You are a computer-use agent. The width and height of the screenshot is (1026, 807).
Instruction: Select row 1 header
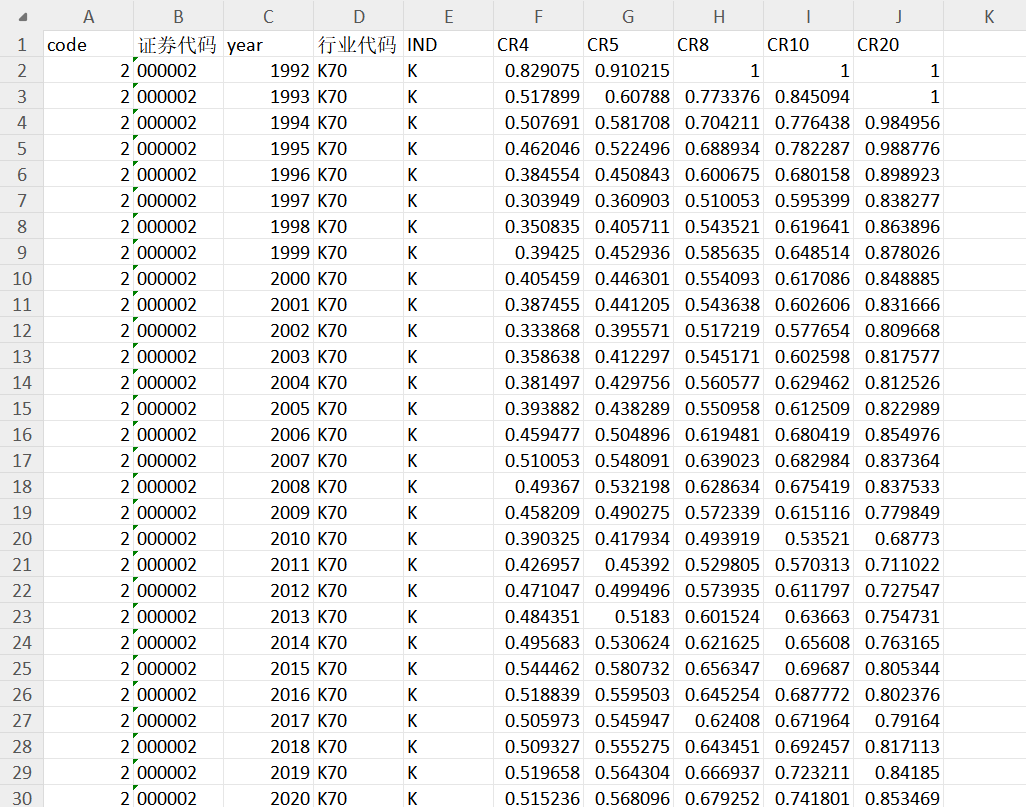(22, 45)
